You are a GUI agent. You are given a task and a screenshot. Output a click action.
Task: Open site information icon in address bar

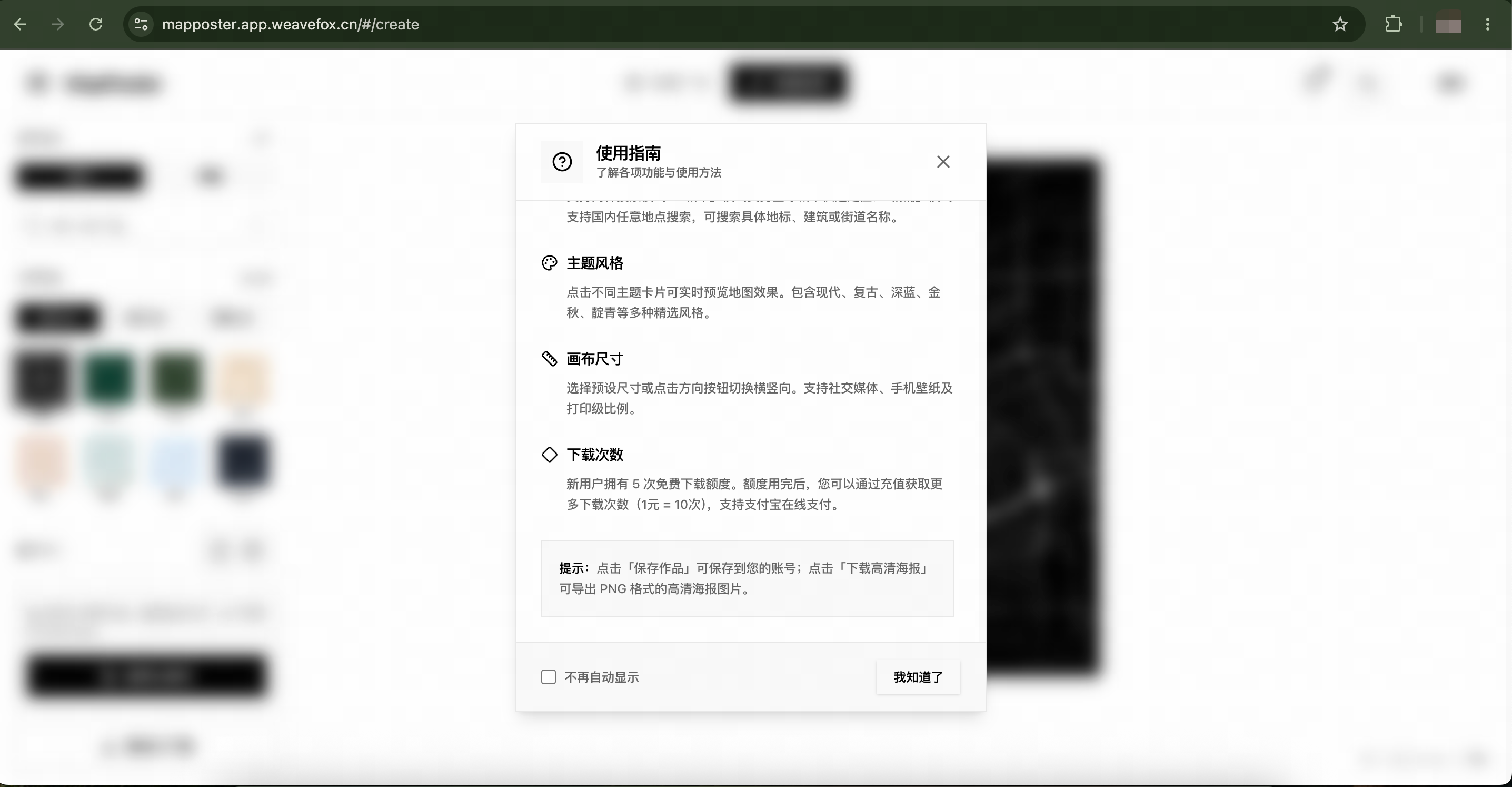pyautogui.click(x=141, y=24)
